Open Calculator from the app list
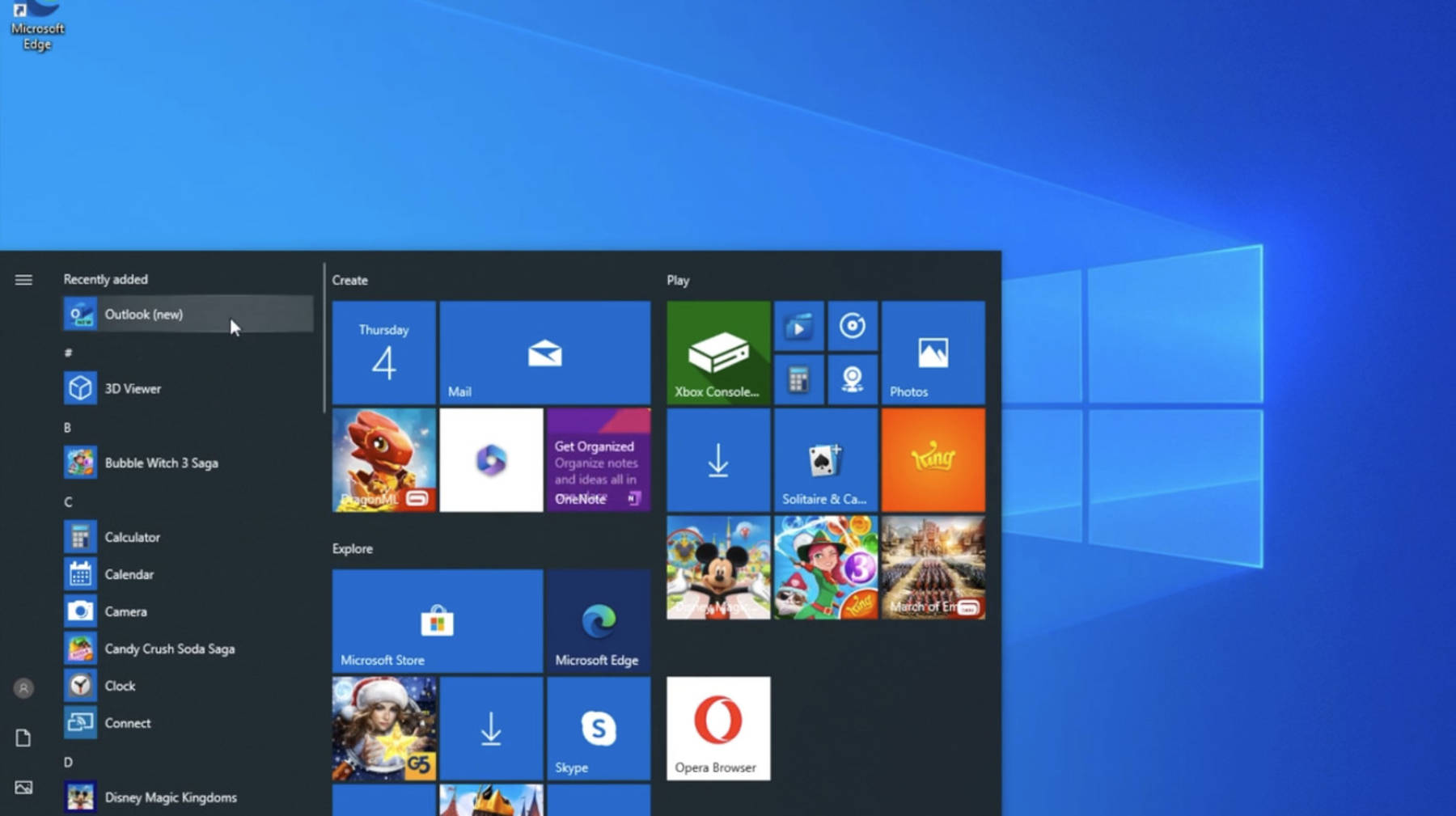Image resolution: width=1456 pixels, height=816 pixels. 188,537
